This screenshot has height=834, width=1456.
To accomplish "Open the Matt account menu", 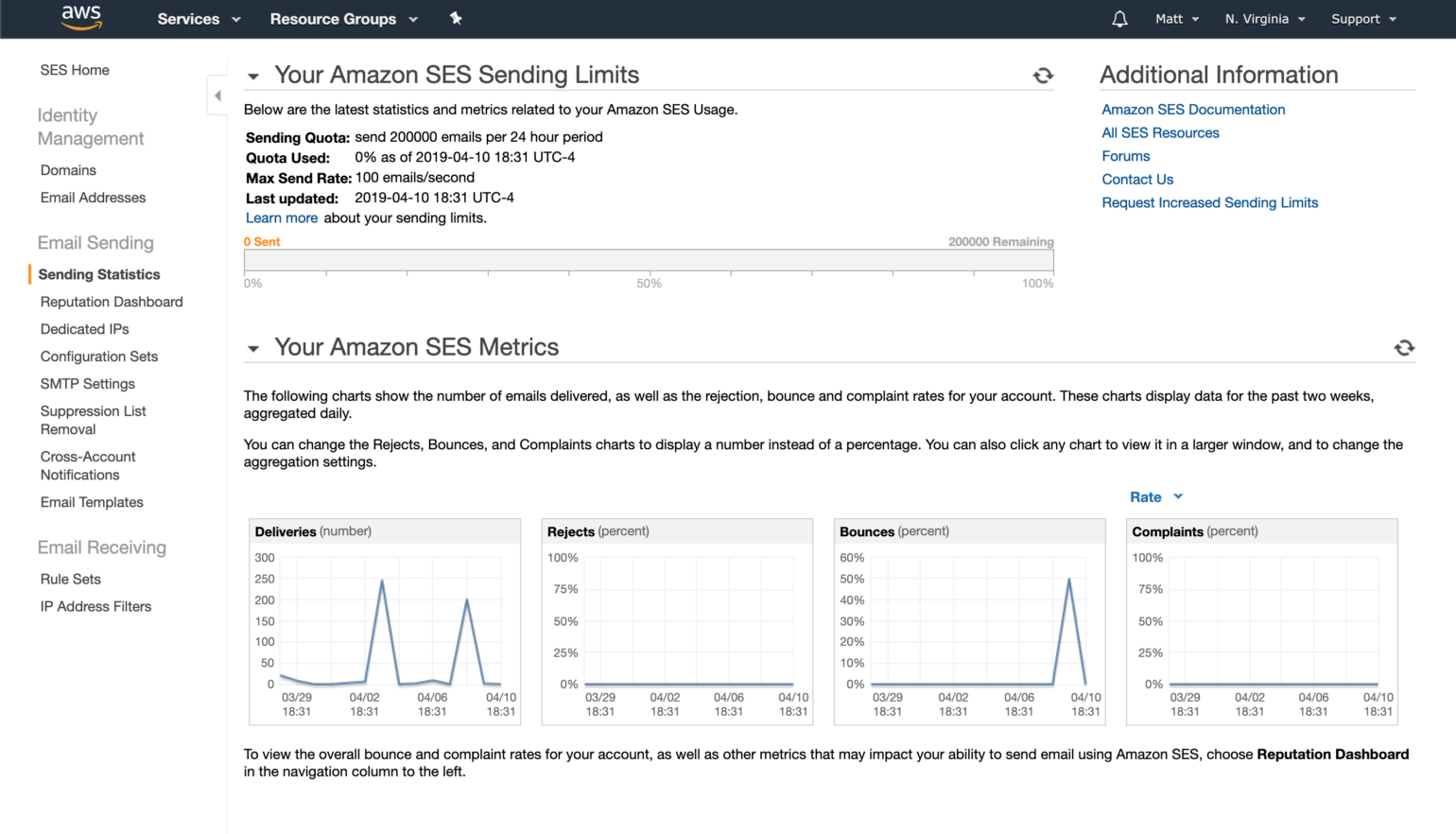I will [x=1177, y=19].
